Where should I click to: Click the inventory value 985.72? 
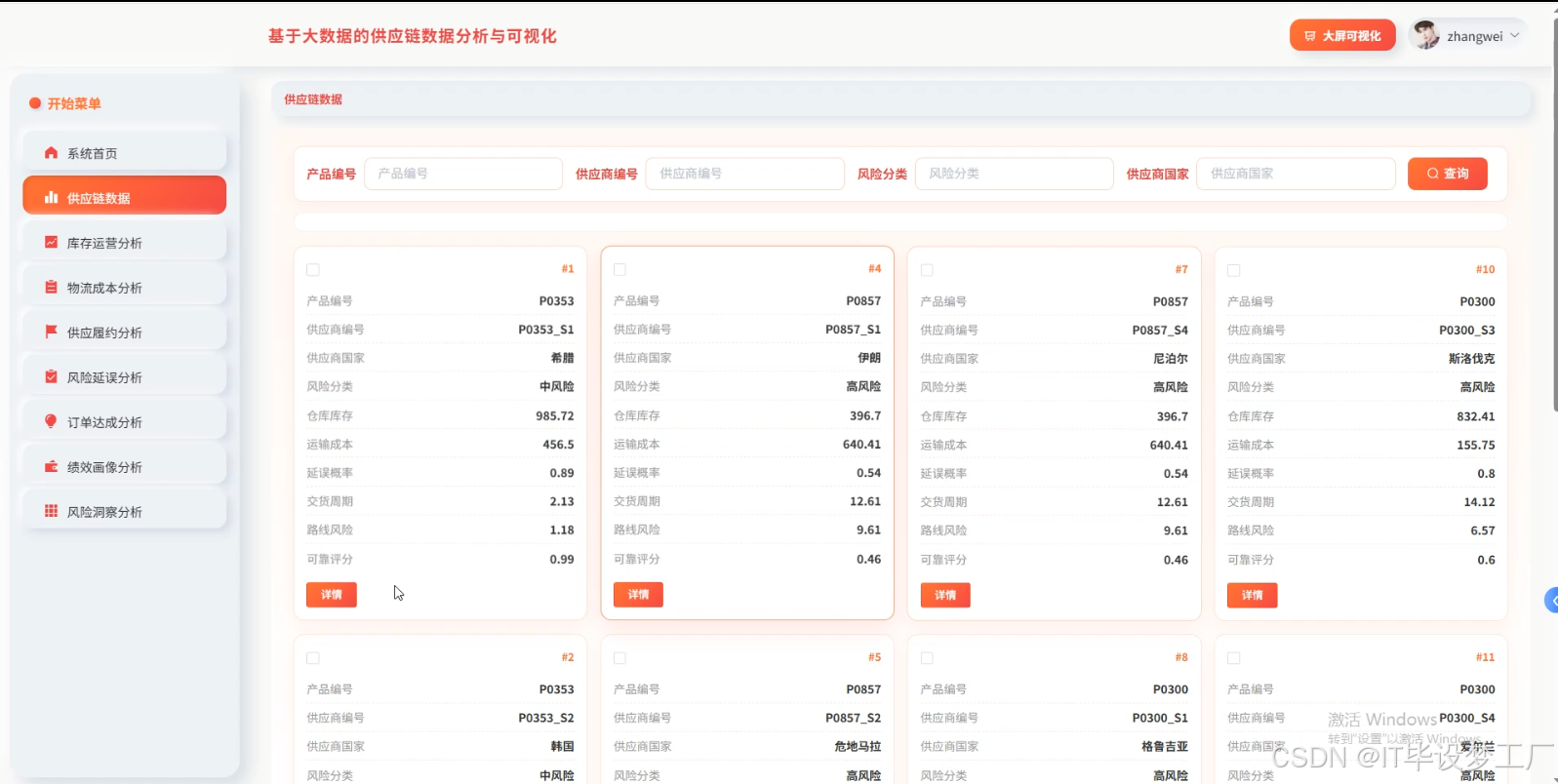pyautogui.click(x=555, y=415)
